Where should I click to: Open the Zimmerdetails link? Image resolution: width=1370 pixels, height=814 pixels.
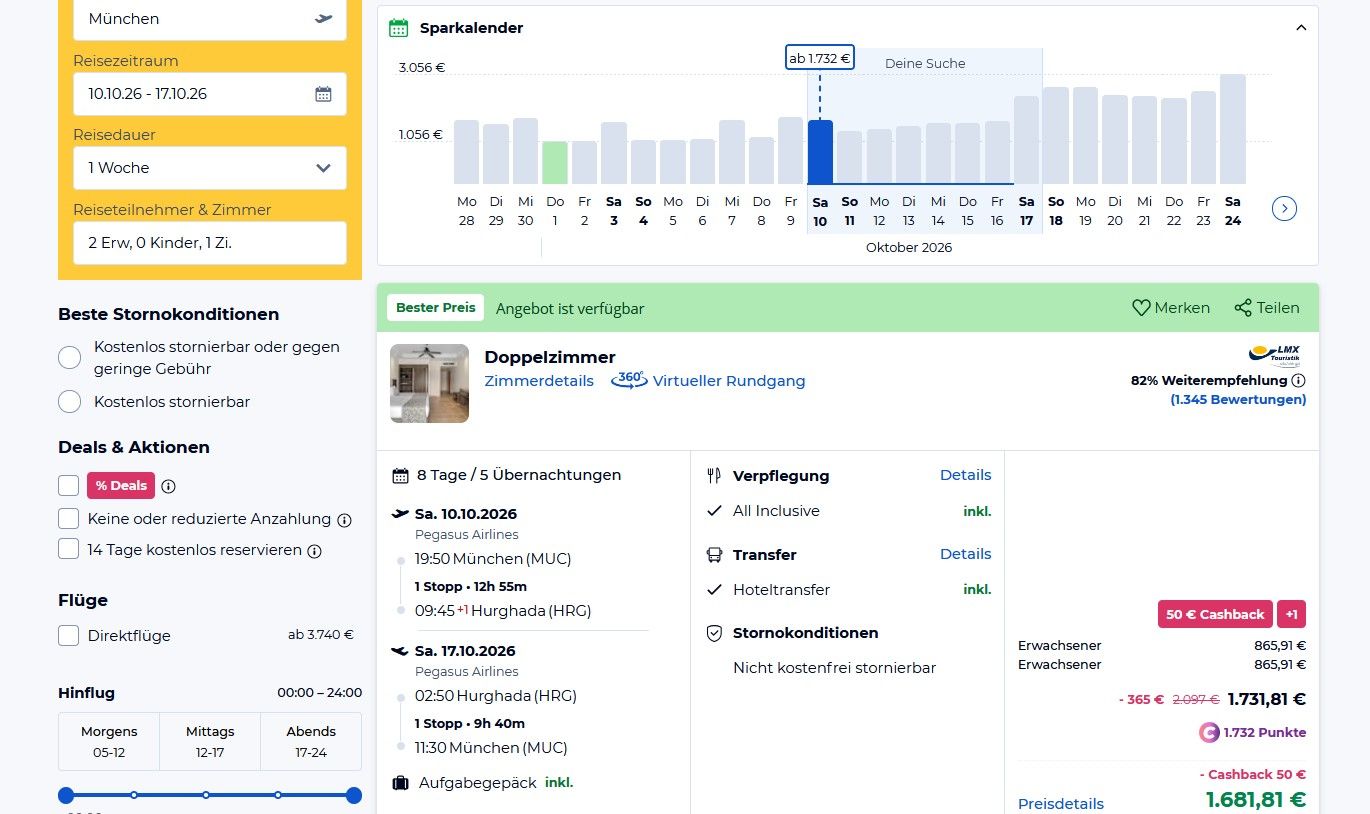pos(539,381)
